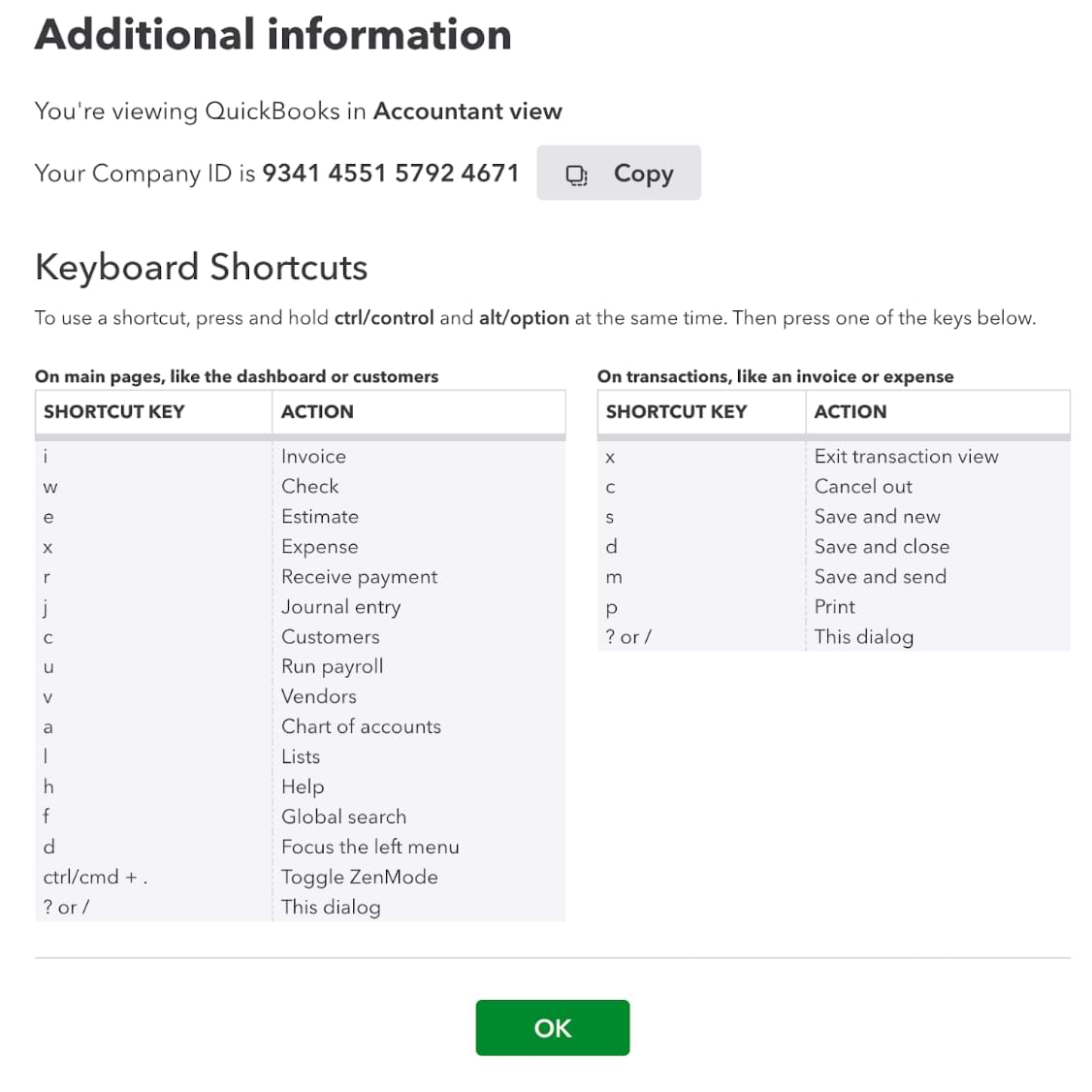This screenshot has height=1092, width=1092.
Task: Click the Save and send action text
Action: [880, 577]
